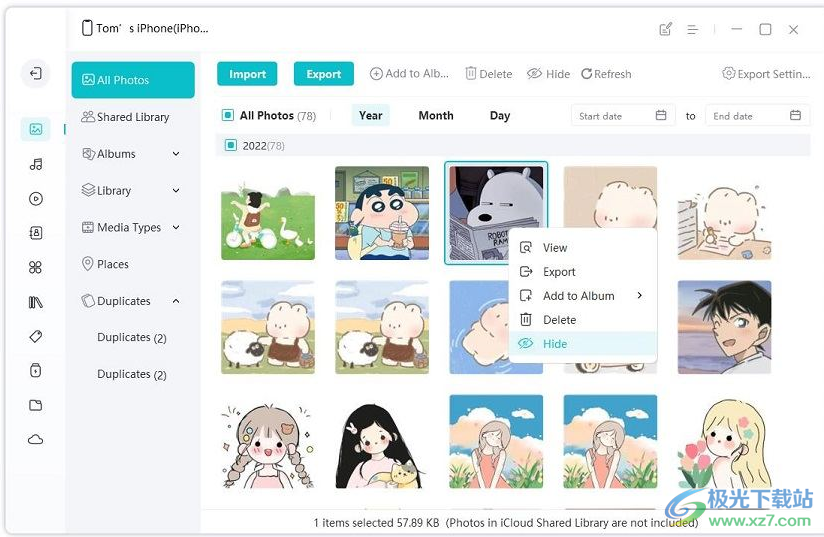Image resolution: width=824 pixels, height=537 pixels.
Task: Click Tom's iPhone device name
Action: [x=152, y=28]
